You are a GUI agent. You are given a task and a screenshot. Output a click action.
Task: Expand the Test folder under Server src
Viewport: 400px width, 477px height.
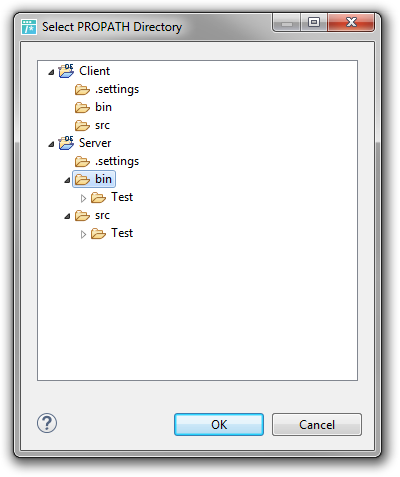coord(83,234)
